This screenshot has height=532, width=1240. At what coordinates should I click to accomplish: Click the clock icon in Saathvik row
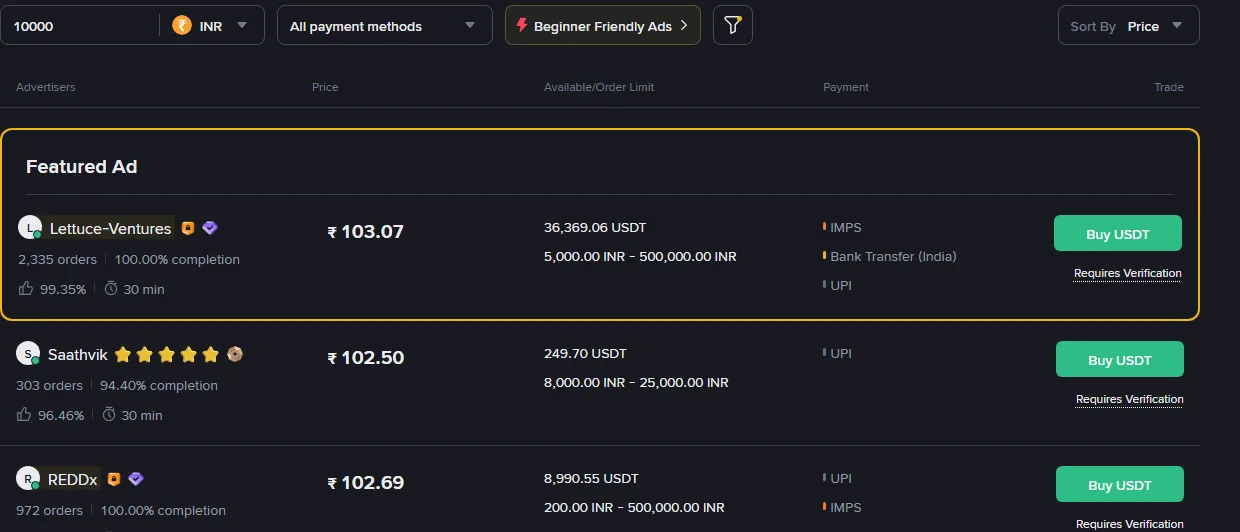pos(109,415)
